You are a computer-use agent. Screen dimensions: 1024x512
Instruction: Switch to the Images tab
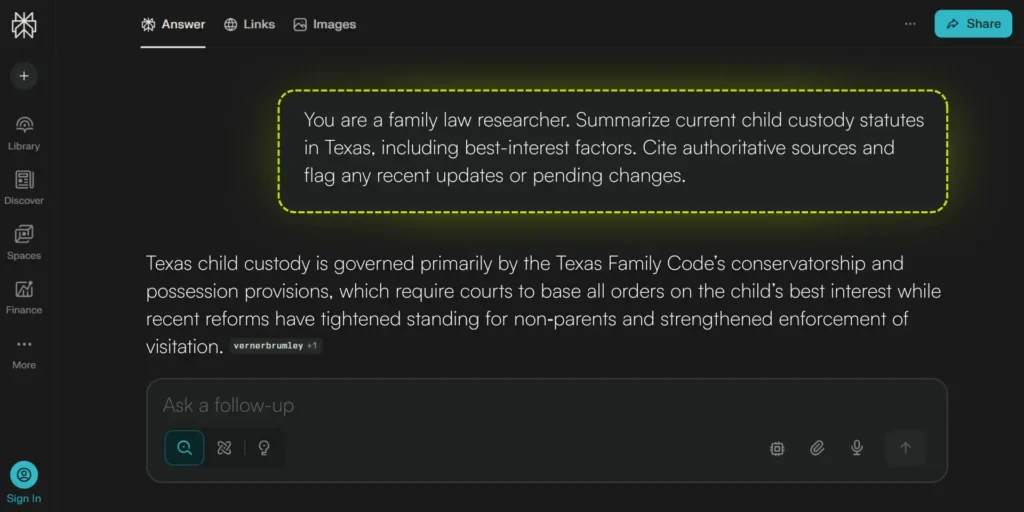coord(325,25)
